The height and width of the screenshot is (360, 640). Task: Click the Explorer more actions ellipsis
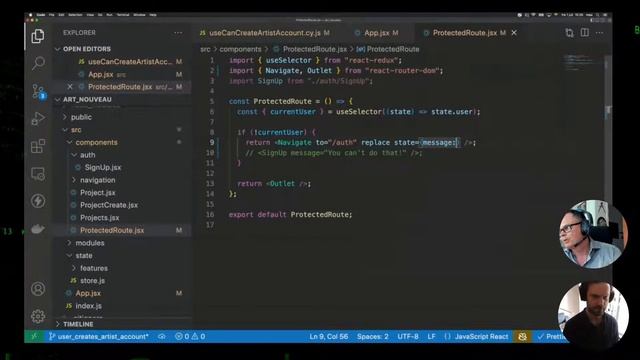pyautogui.click(x=178, y=33)
